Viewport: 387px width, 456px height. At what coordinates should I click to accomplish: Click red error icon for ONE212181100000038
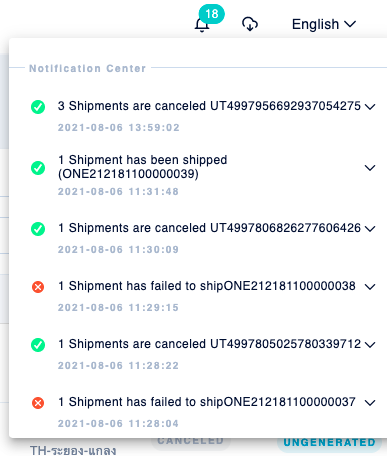pyautogui.click(x=38, y=287)
